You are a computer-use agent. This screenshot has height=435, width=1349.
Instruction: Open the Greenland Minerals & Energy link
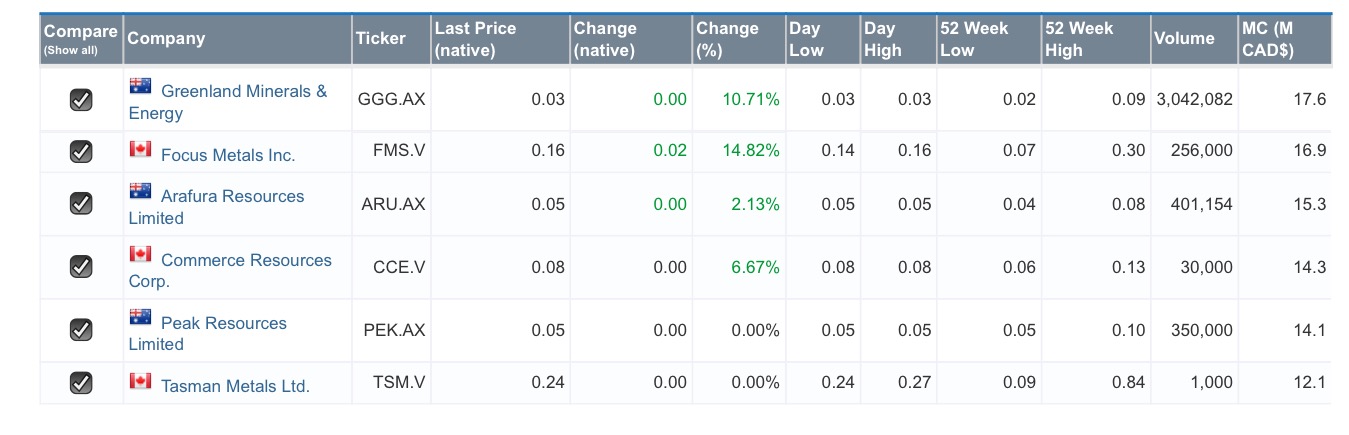pos(243,92)
